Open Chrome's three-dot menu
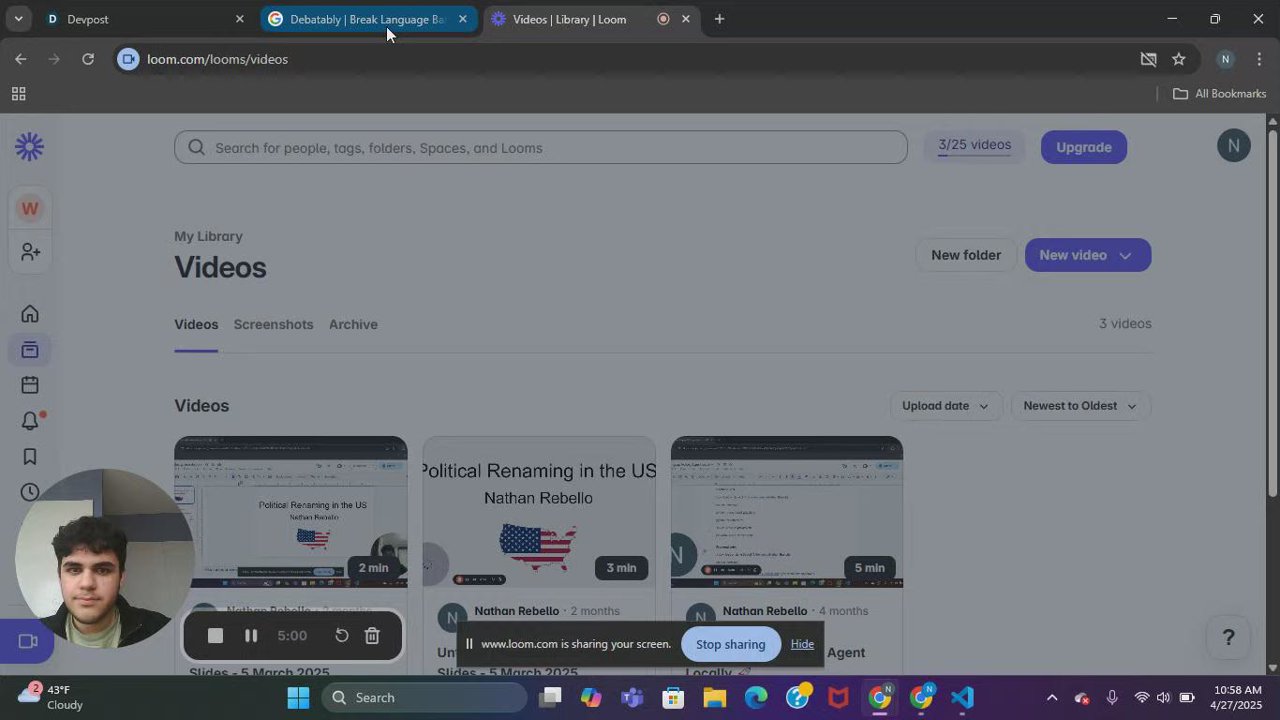Image resolution: width=1280 pixels, height=720 pixels. click(1259, 59)
